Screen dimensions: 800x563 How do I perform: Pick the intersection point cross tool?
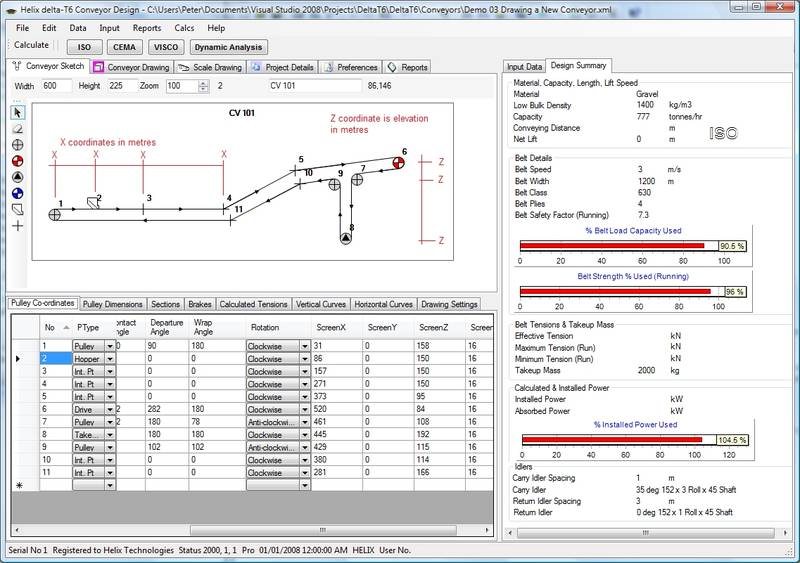(x=18, y=226)
